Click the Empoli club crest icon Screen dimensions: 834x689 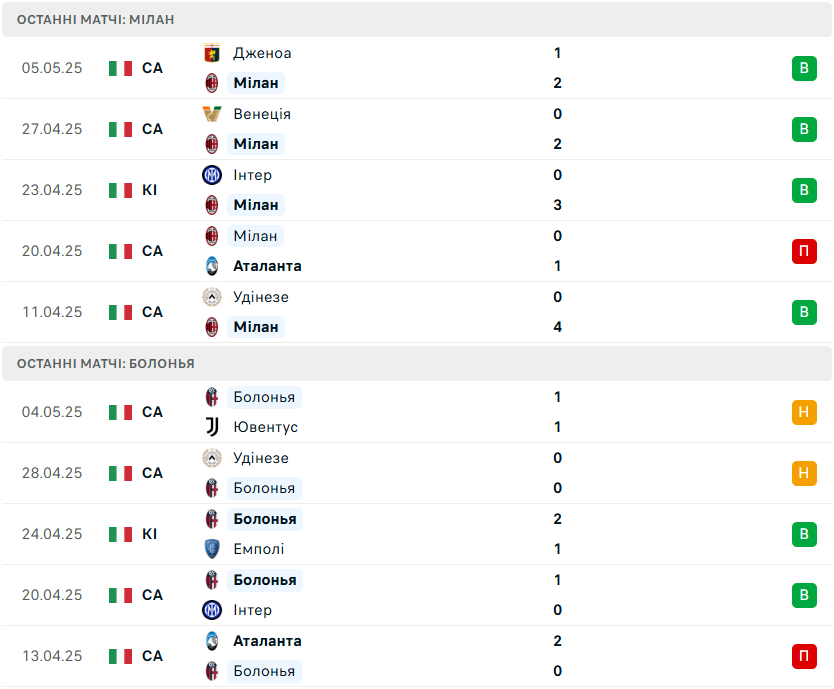click(211, 549)
